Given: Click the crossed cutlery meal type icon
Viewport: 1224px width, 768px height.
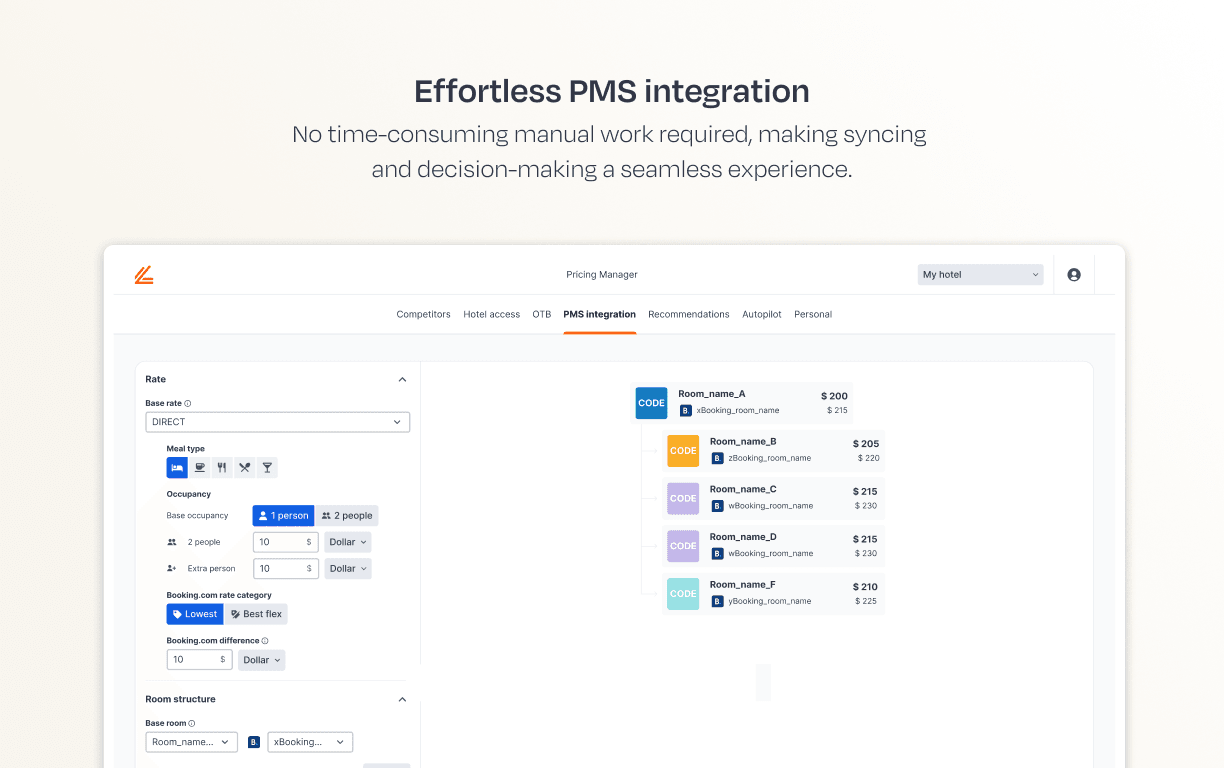Looking at the screenshot, I should [x=244, y=467].
